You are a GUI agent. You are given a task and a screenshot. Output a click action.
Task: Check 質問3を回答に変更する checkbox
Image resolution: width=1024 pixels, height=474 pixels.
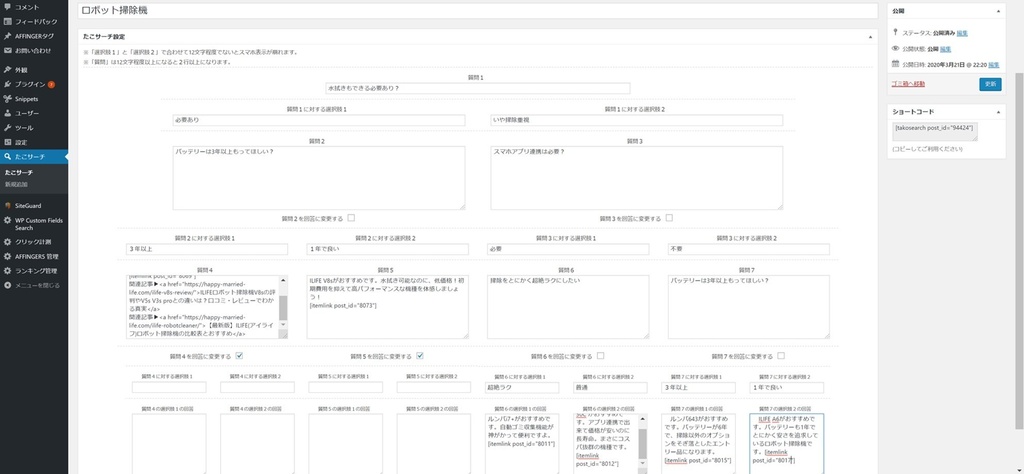pyautogui.click(x=669, y=218)
